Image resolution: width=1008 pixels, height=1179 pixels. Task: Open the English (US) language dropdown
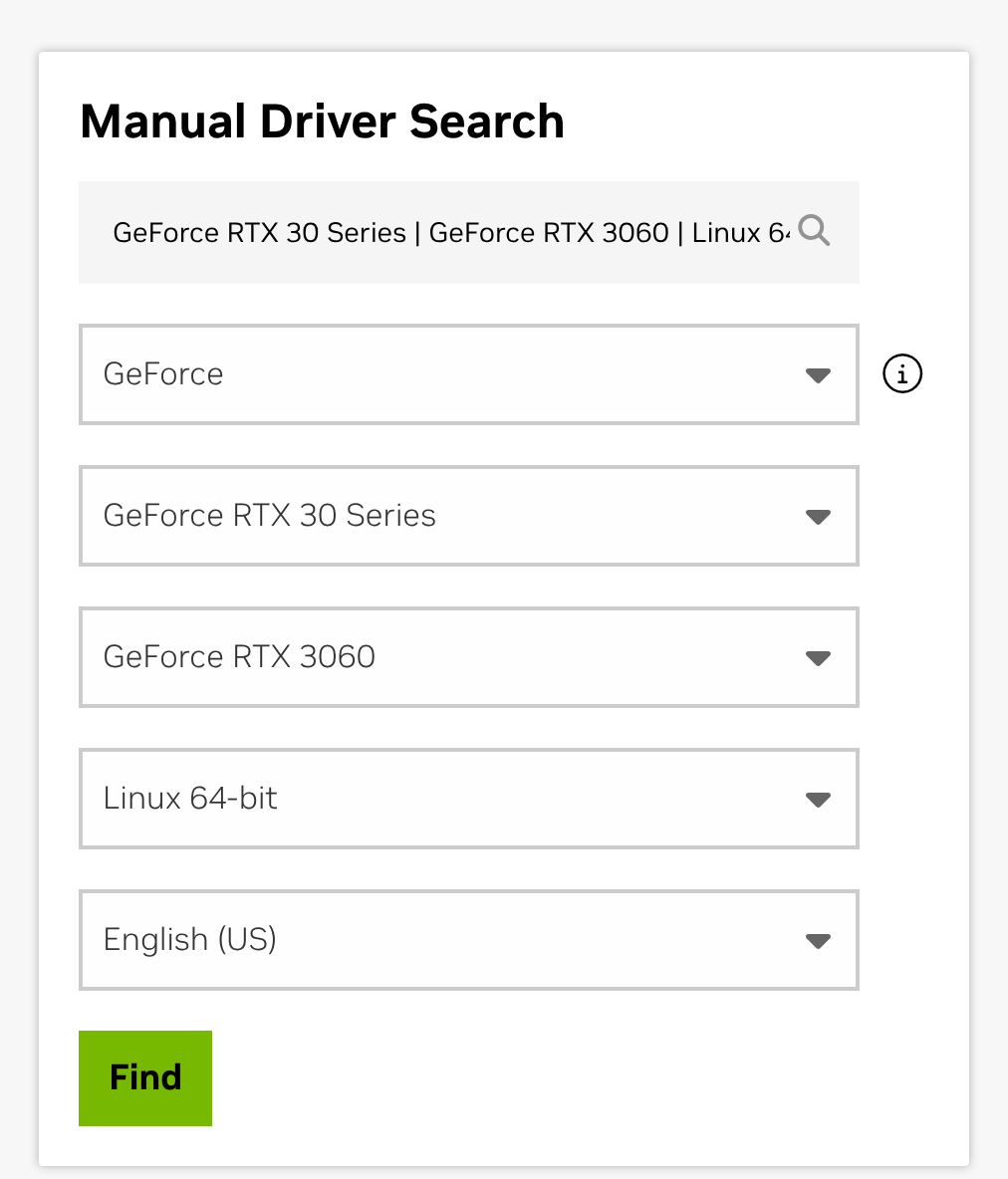(x=469, y=940)
